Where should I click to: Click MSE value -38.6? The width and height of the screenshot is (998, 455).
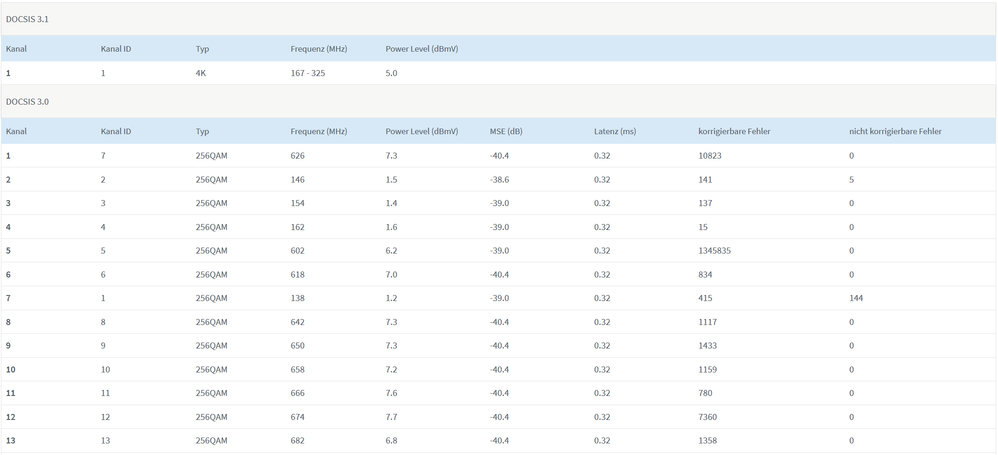pyautogui.click(x=500, y=180)
